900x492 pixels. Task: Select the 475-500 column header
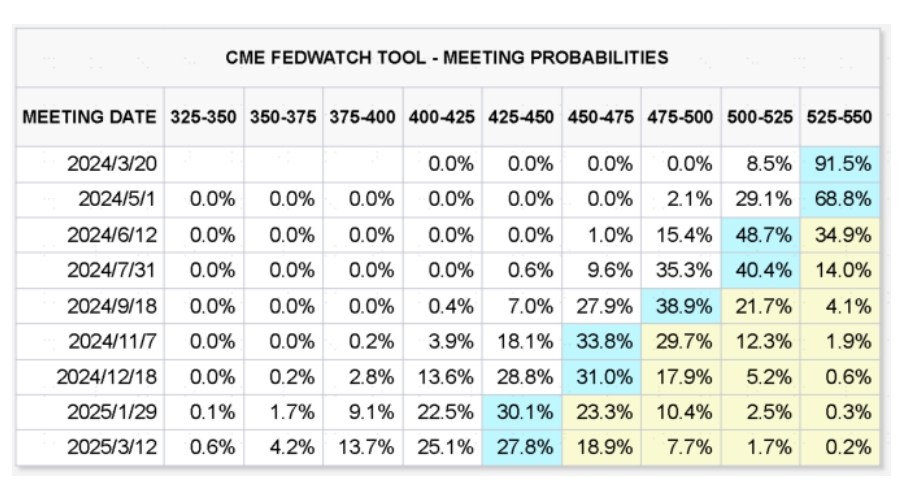[681, 117]
